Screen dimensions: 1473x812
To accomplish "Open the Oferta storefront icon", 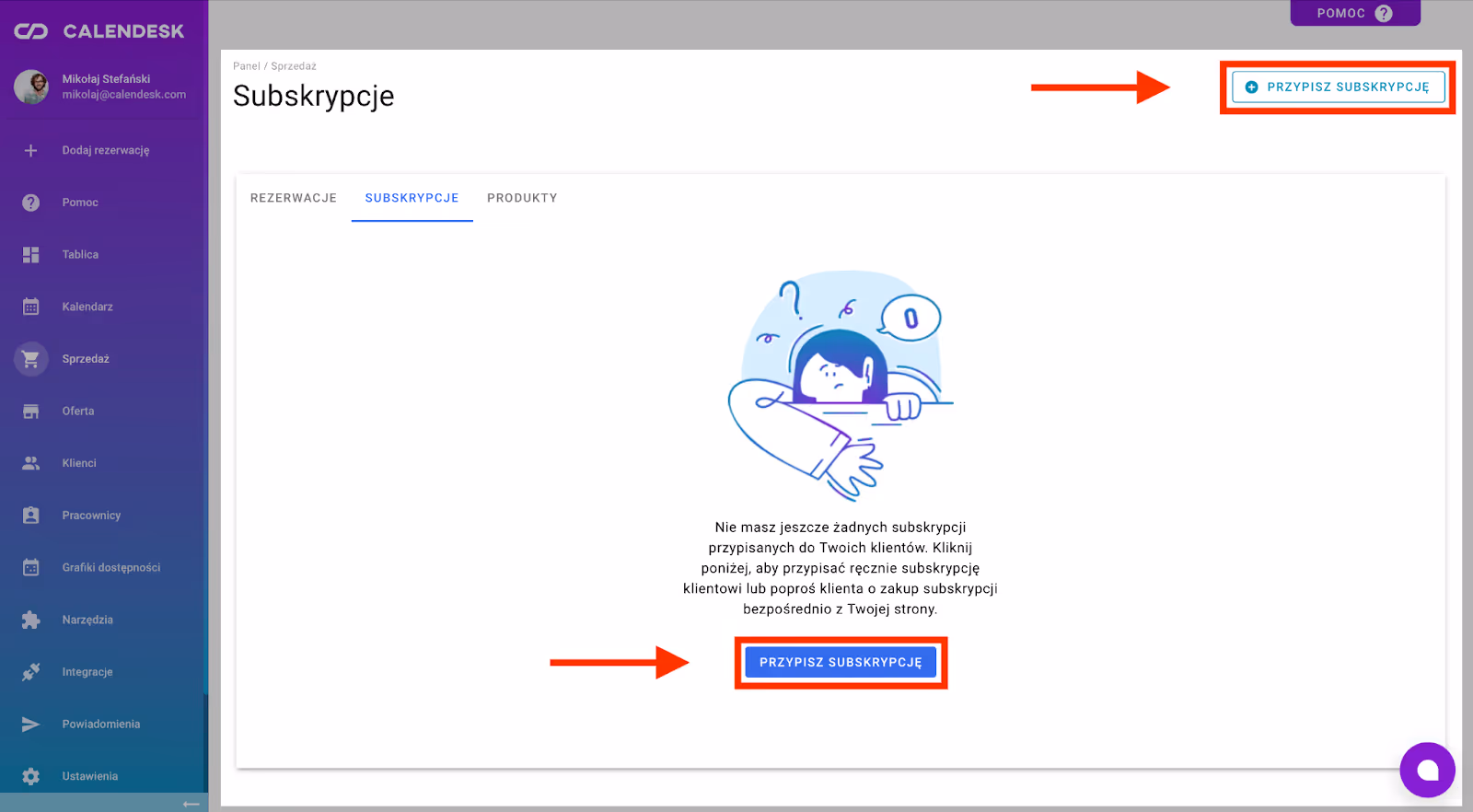I will (x=30, y=412).
